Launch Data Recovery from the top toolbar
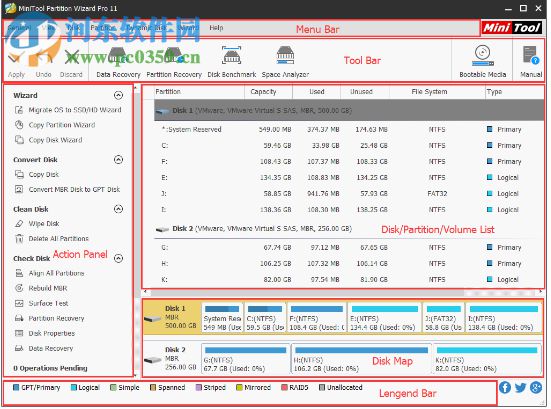551x409 pixels. (118, 62)
